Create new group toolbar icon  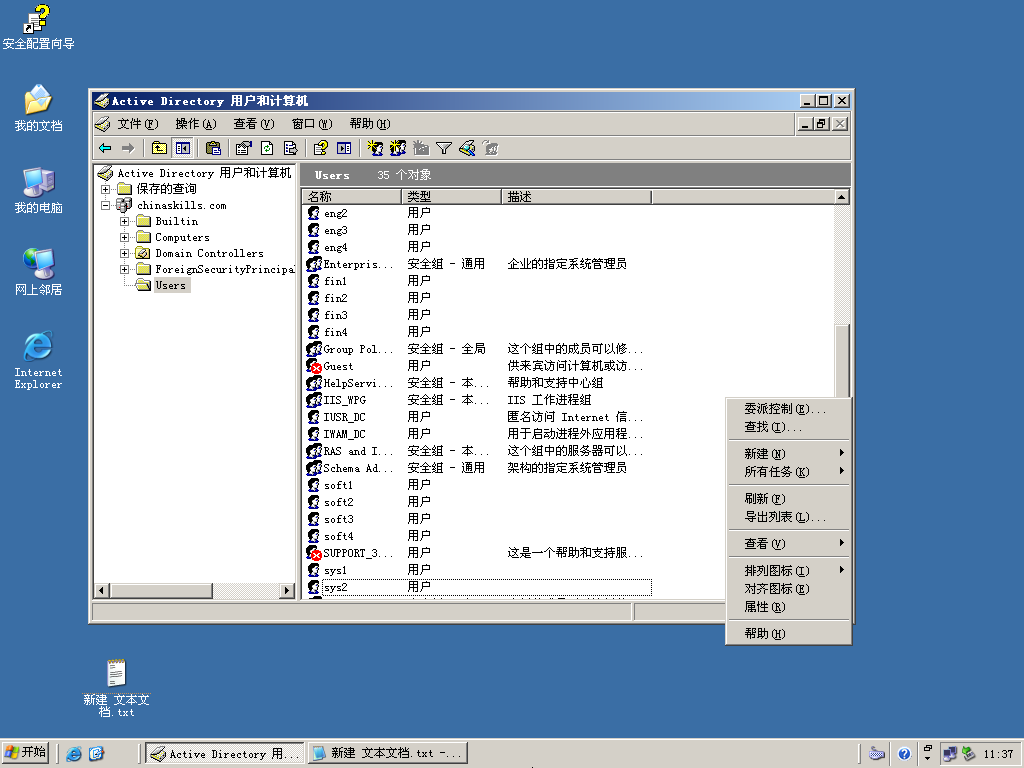398,148
